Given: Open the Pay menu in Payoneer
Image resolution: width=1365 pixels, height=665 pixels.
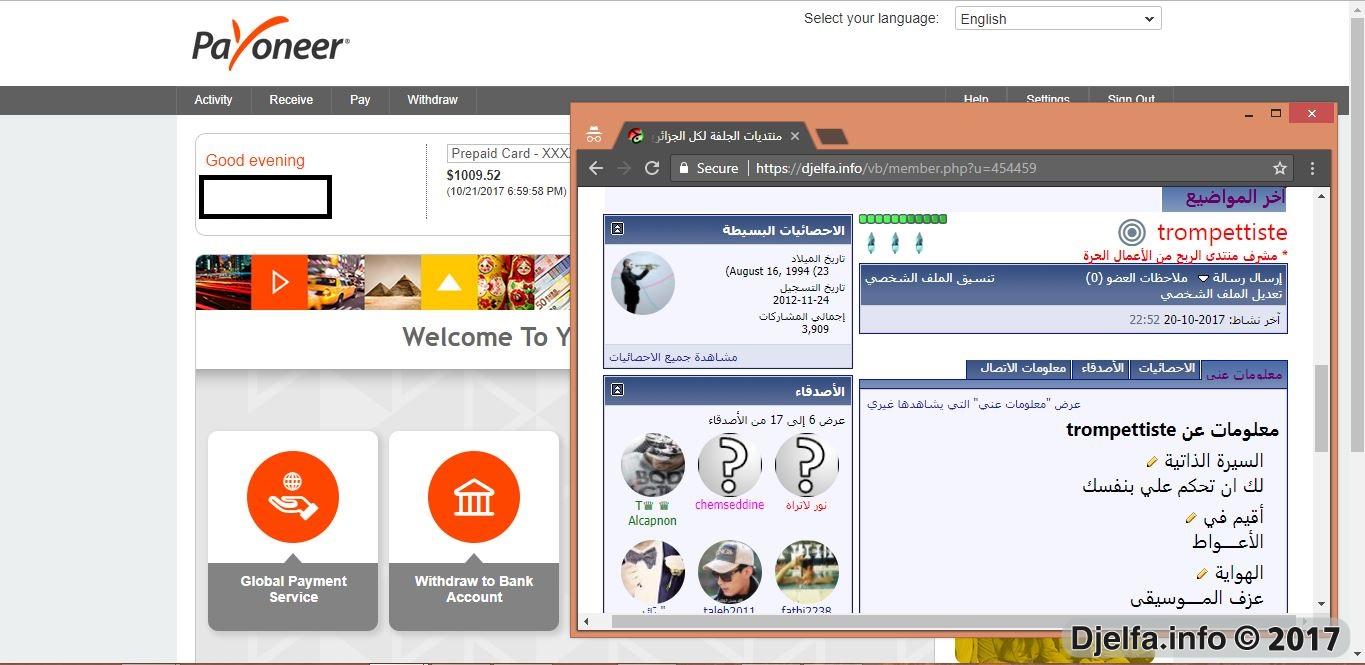Looking at the screenshot, I should (x=360, y=100).
